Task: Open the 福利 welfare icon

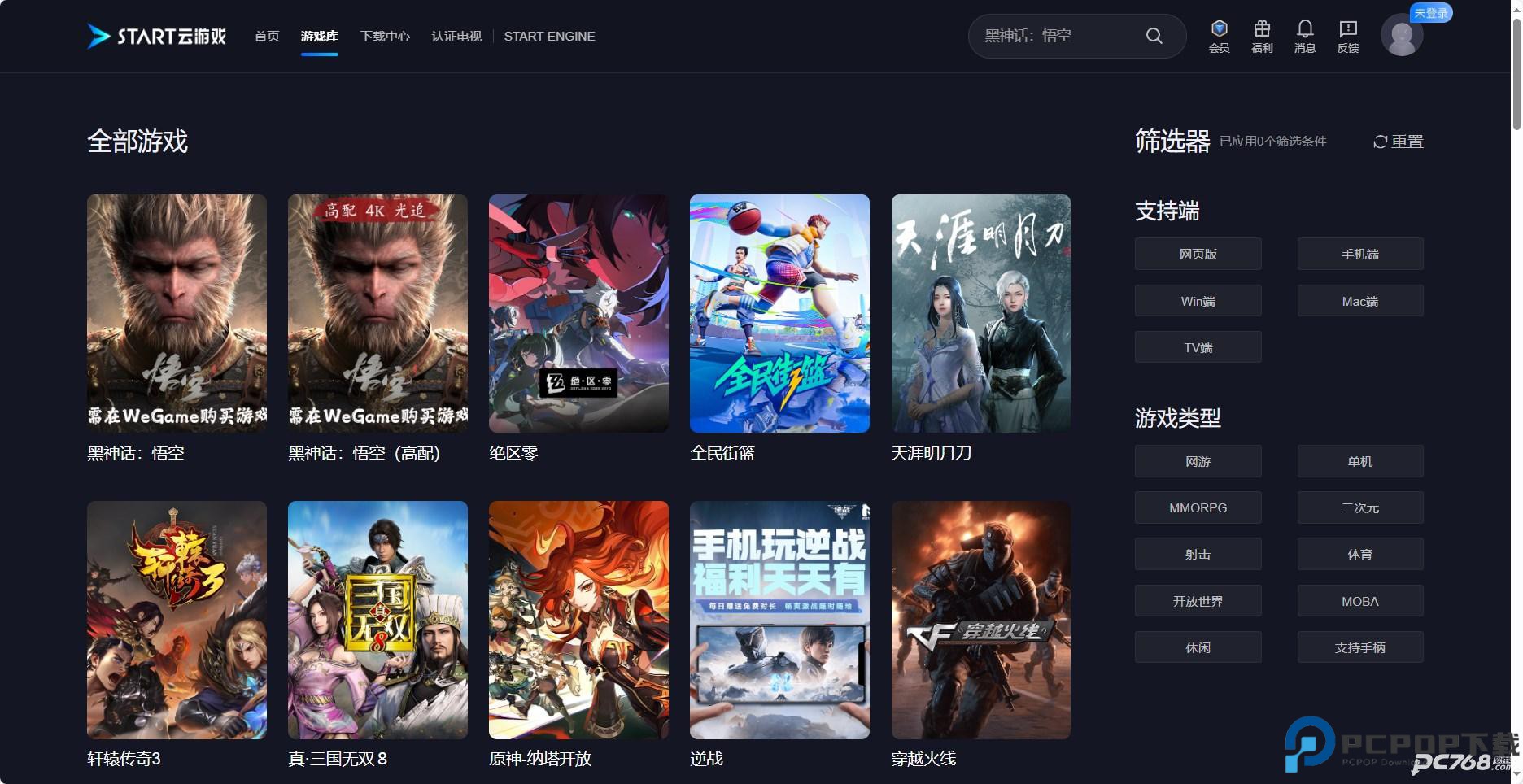Action: coord(1261,36)
